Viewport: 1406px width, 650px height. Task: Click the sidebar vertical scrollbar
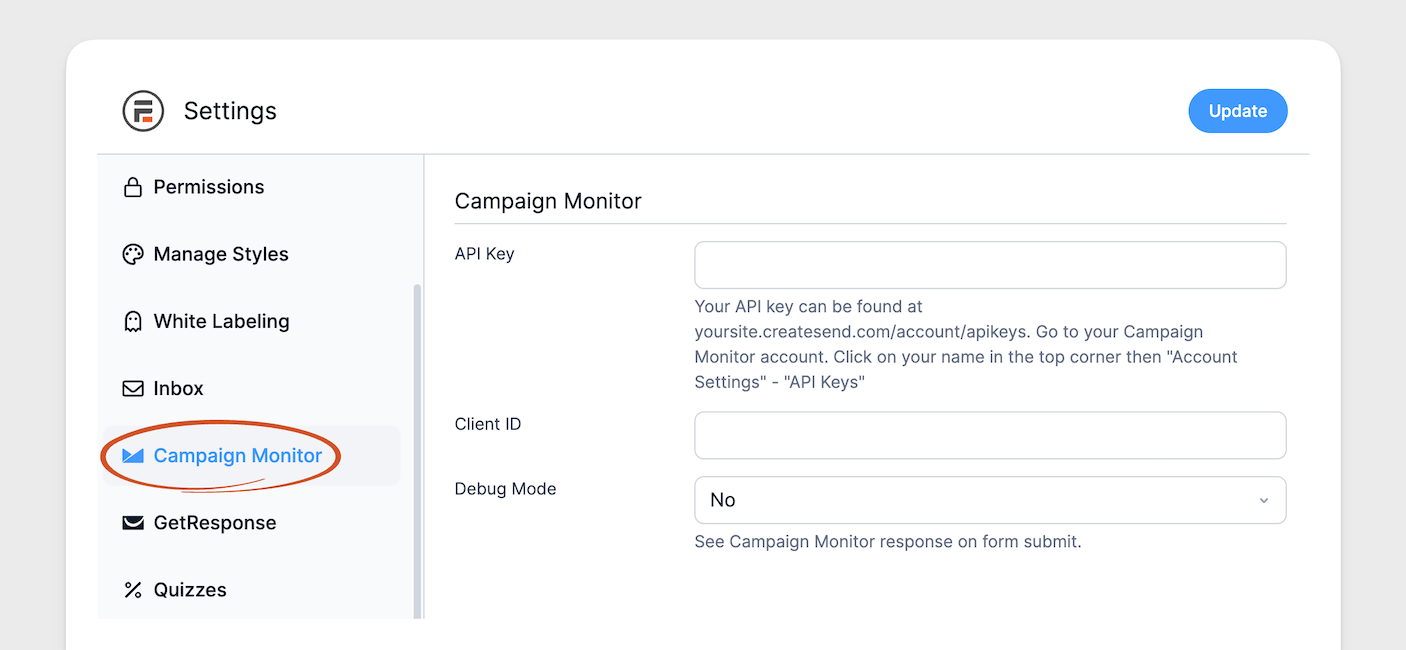417,450
